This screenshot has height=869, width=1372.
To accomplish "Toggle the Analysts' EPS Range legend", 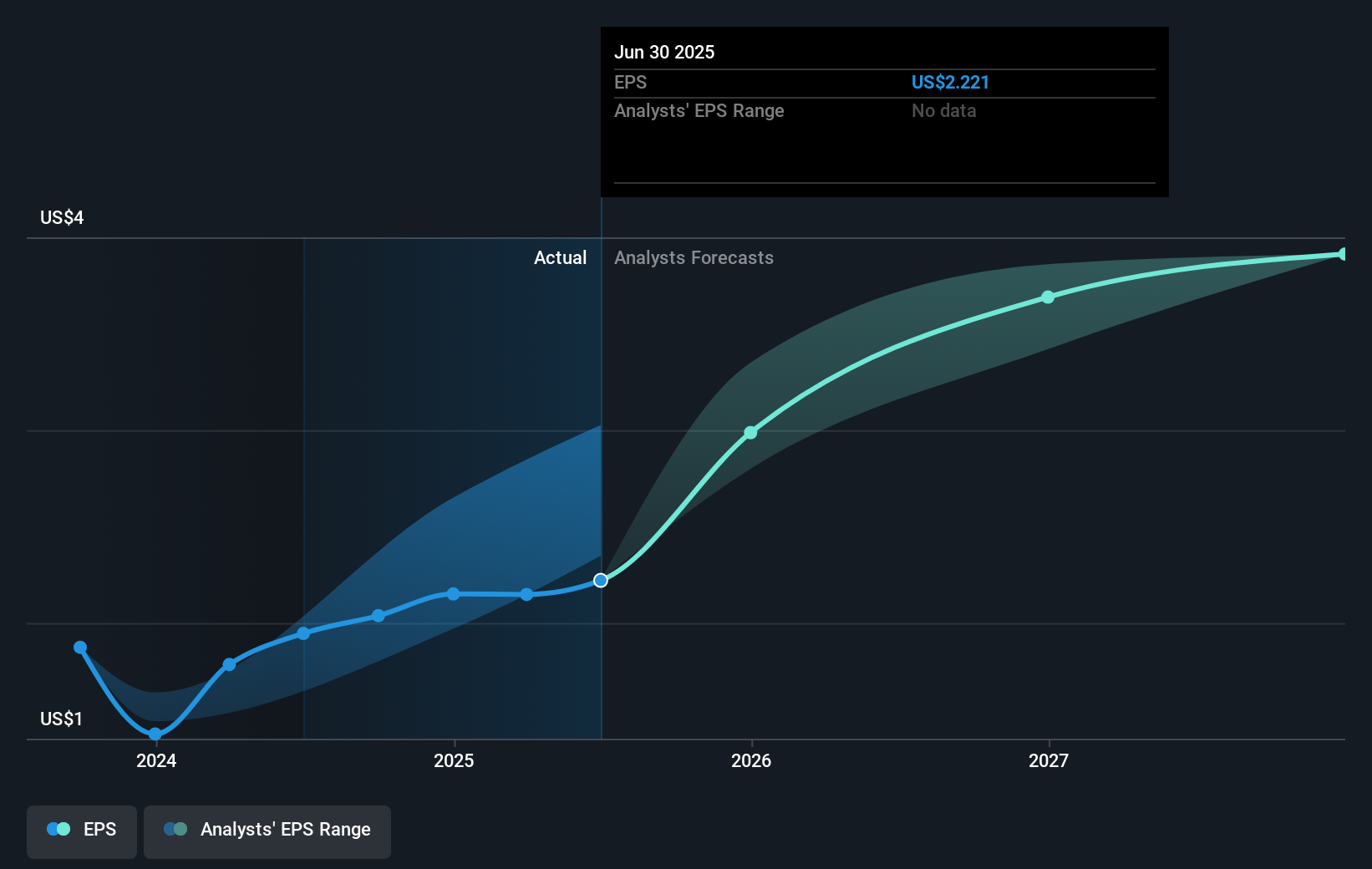I will 267,831.
